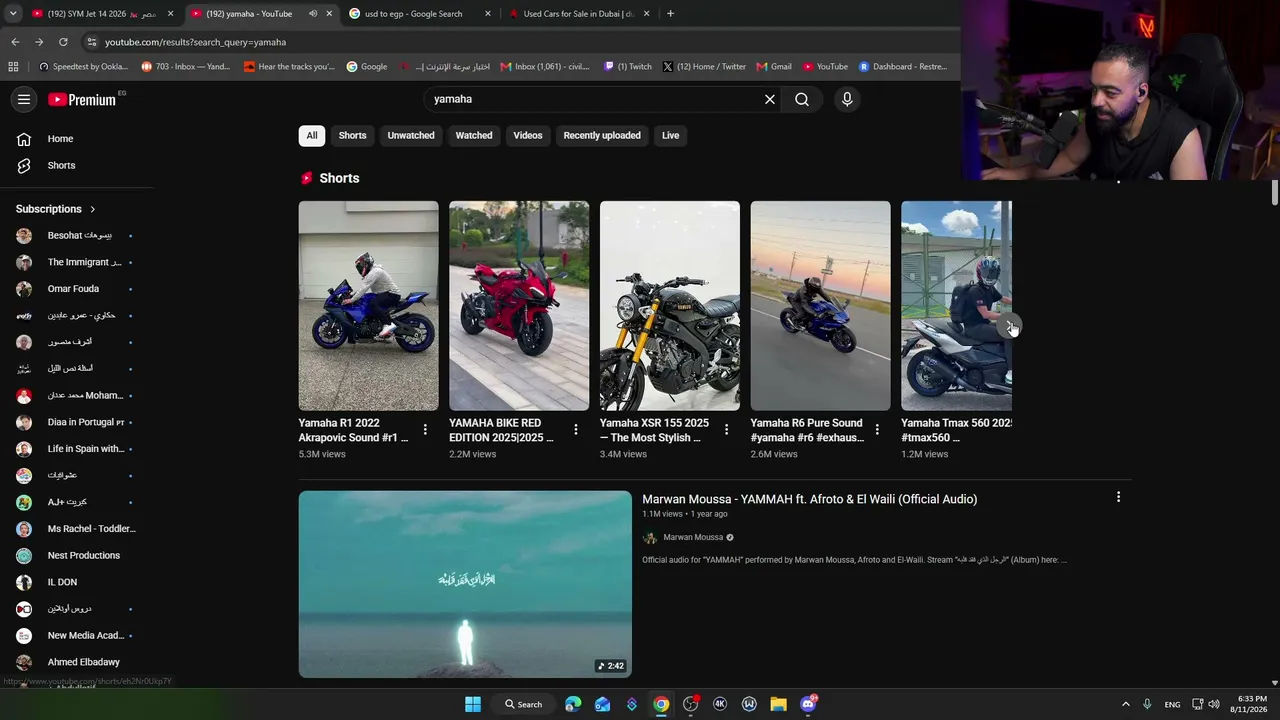This screenshot has width=1280, height=720.
Task: Filter results by Recently uploaded chip
Action: (x=602, y=136)
